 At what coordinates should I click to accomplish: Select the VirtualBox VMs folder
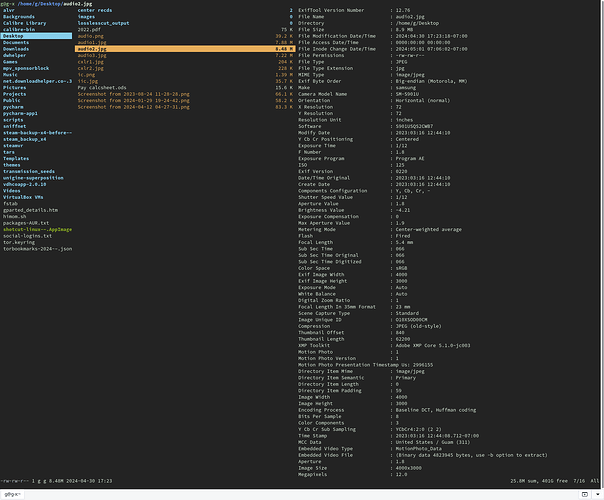(x=23, y=197)
